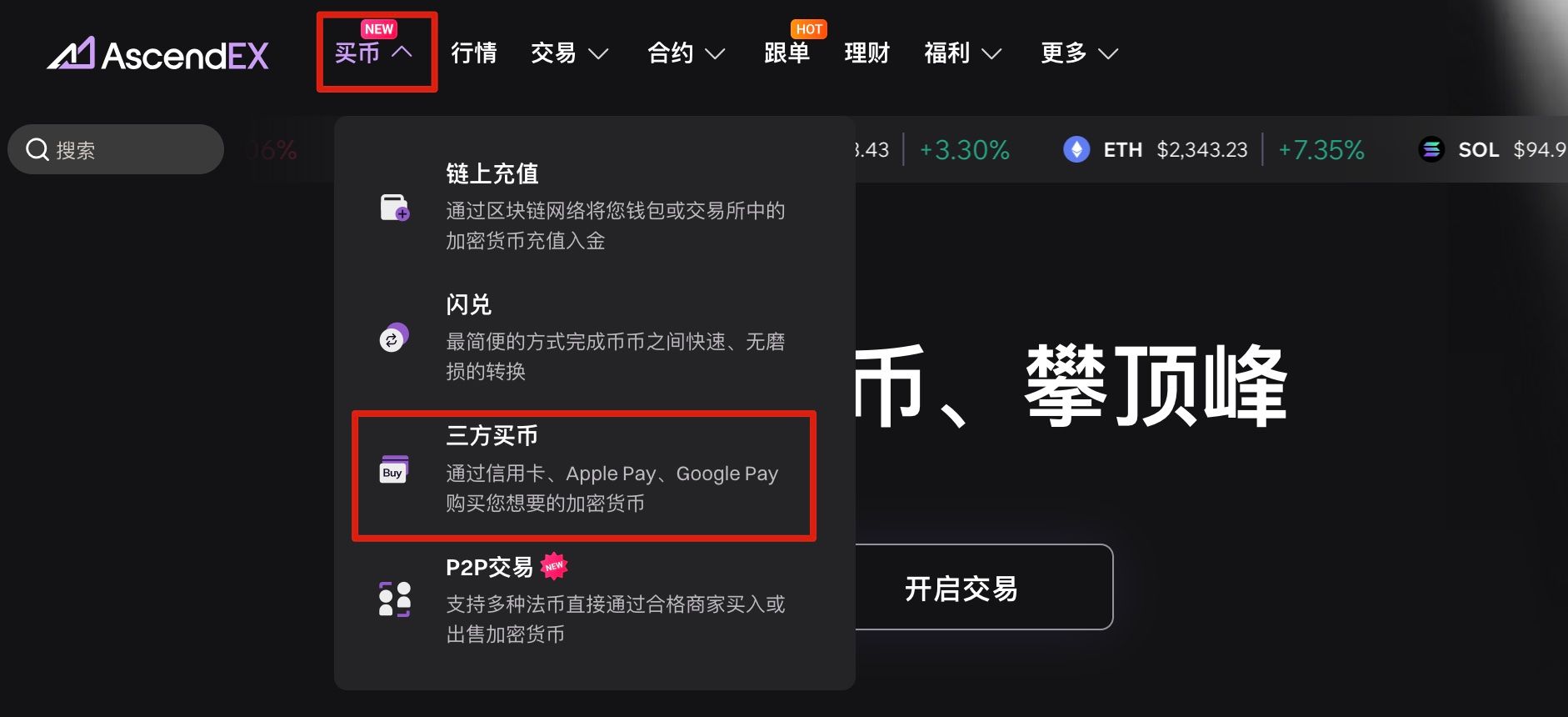Click the Ethereum coin icon in ticker
The height and width of the screenshot is (717, 1568).
click(x=1076, y=150)
